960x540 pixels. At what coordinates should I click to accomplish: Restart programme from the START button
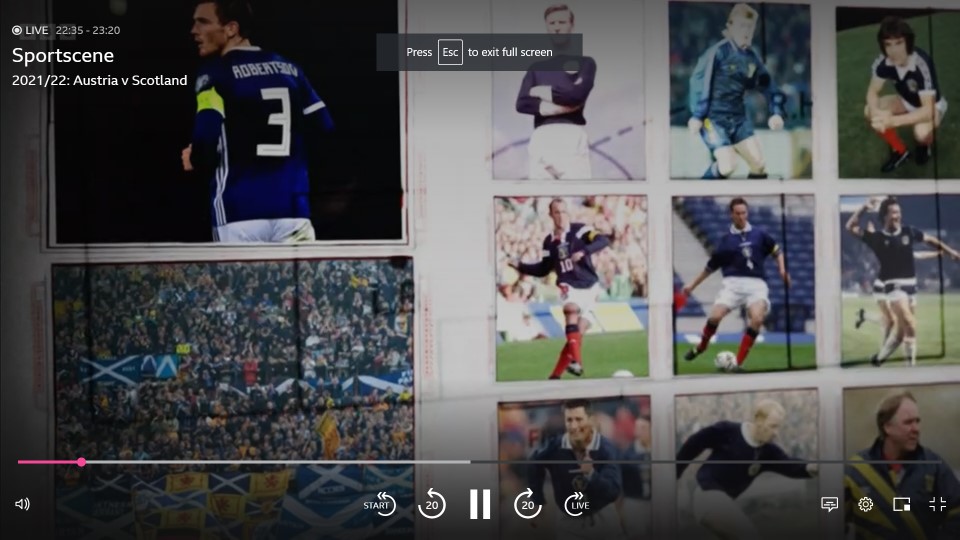pyautogui.click(x=380, y=504)
